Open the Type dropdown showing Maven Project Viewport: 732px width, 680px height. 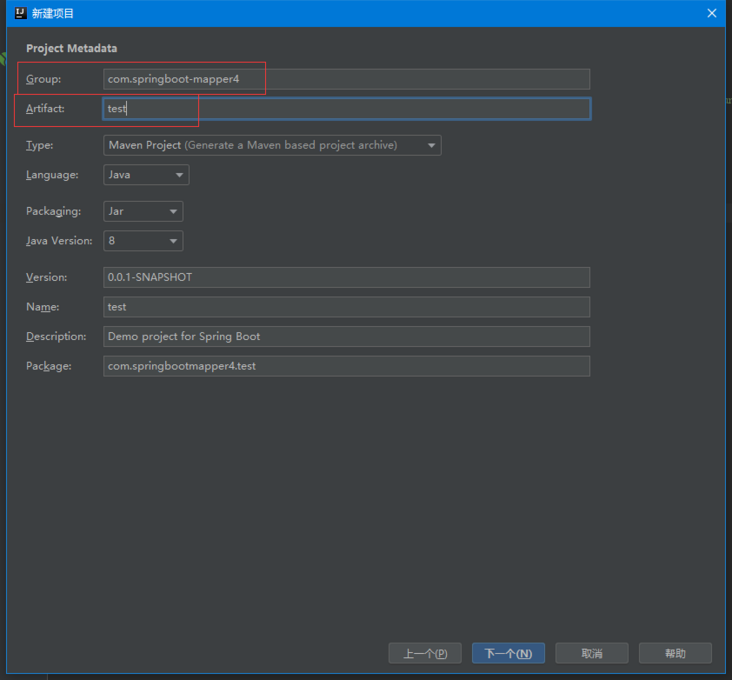coord(272,145)
